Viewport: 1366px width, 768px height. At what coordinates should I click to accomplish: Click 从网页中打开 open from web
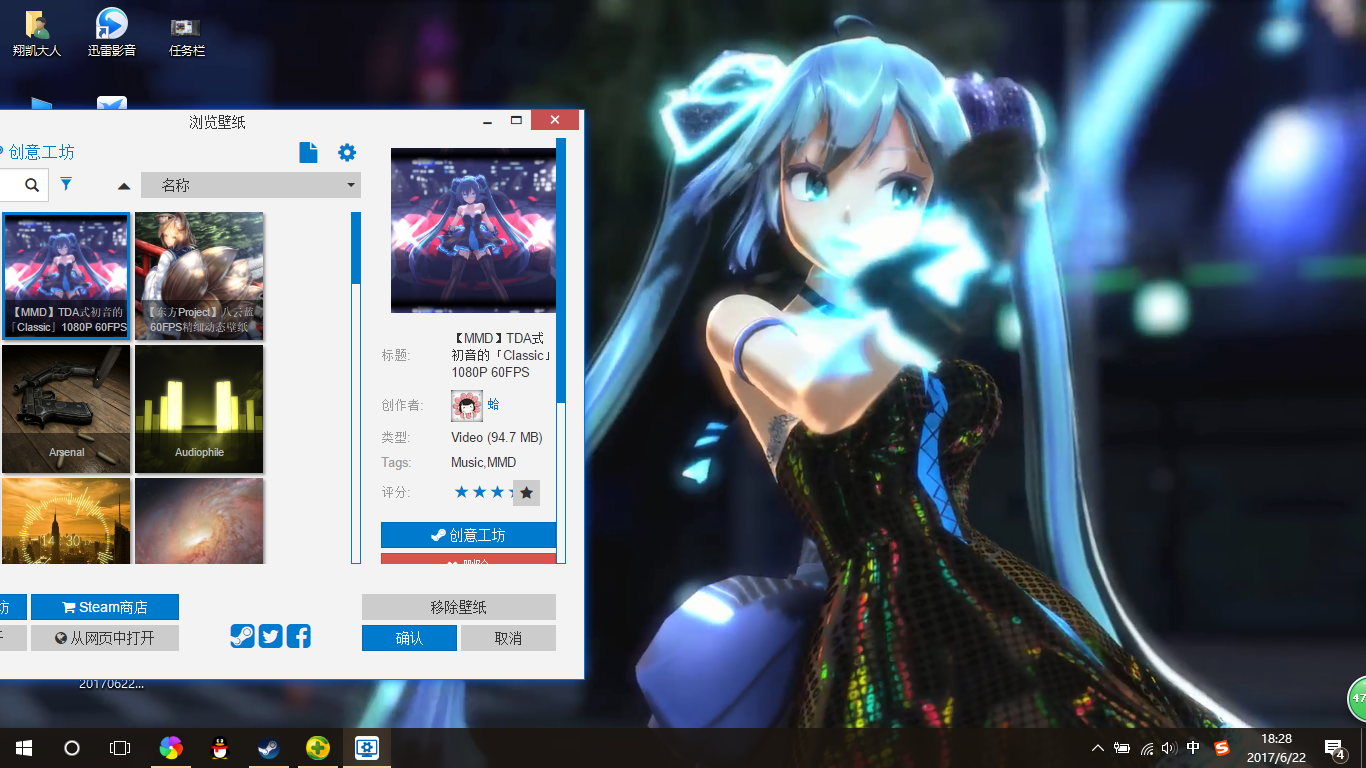(105, 638)
